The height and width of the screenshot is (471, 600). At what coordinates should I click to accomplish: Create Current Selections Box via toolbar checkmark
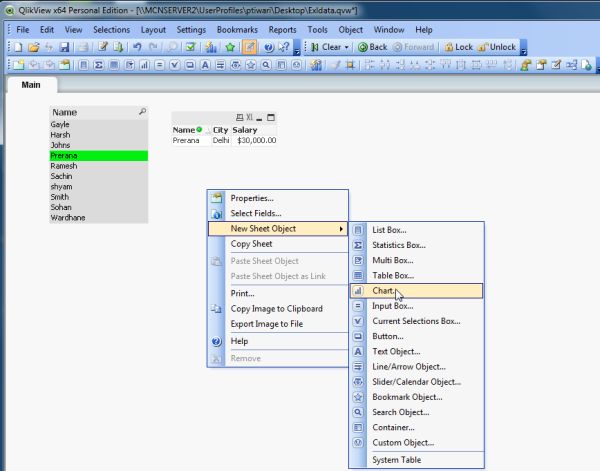click(x=174, y=65)
